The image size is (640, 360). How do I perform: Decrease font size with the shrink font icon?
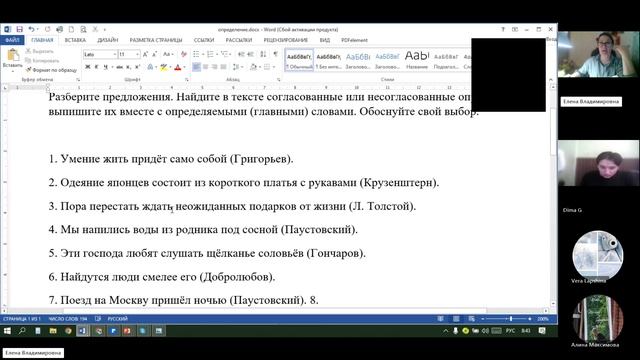(x=154, y=54)
